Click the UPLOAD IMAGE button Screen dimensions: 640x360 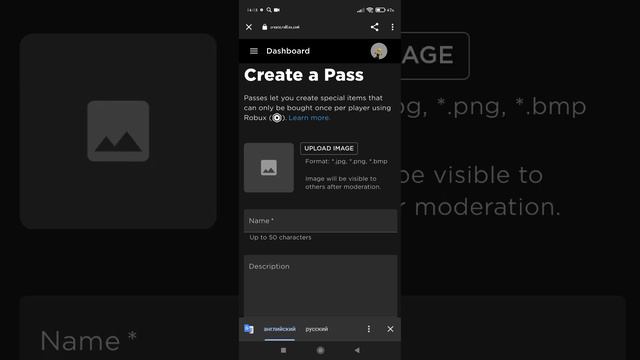pyautogui.click(x=329, y=148)
